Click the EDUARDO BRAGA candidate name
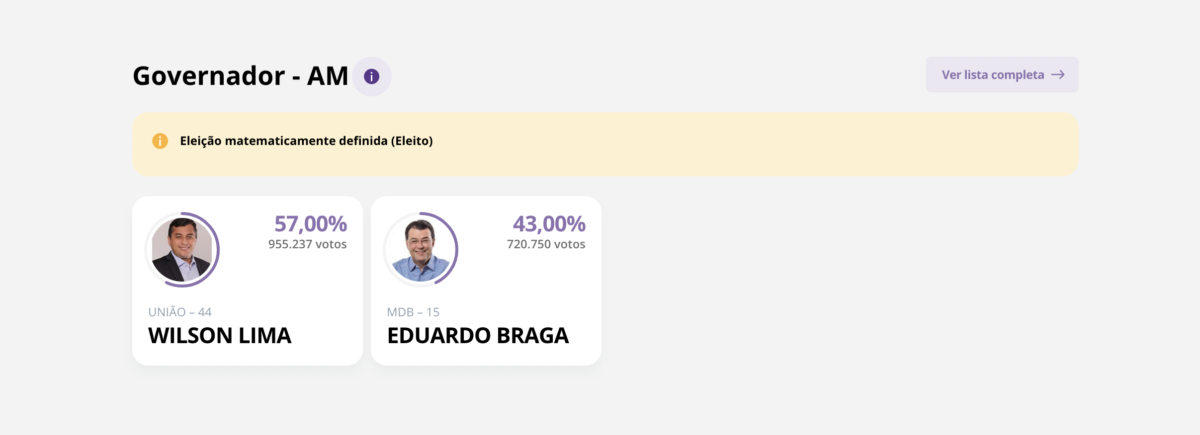 point(478,336)
